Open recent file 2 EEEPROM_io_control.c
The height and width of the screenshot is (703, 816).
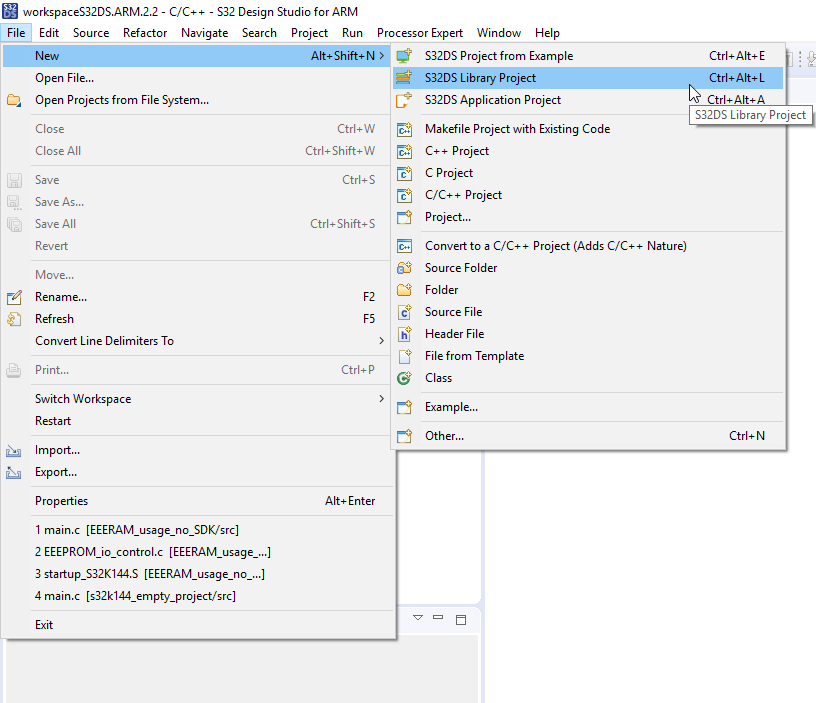click(x=198, y=552)
